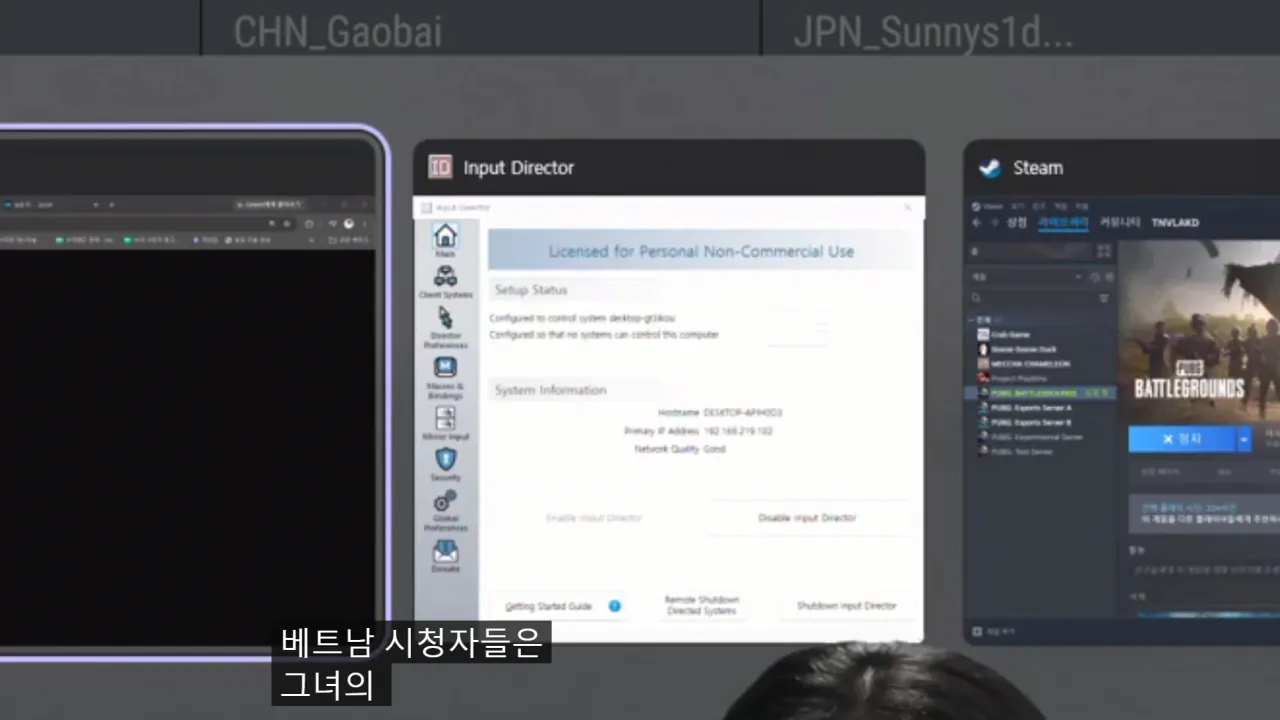This screenshot has width=1280, height=720.
Task: Click Setup Status heading
Action: click(x=531, y=290)
